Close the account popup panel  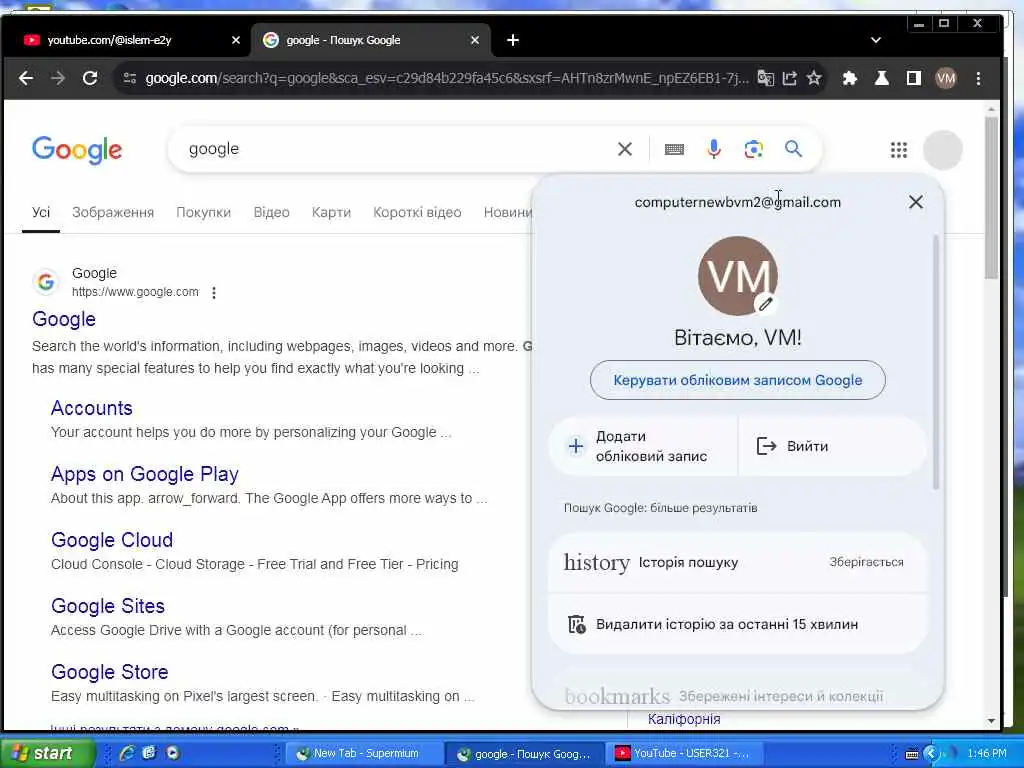916,202
